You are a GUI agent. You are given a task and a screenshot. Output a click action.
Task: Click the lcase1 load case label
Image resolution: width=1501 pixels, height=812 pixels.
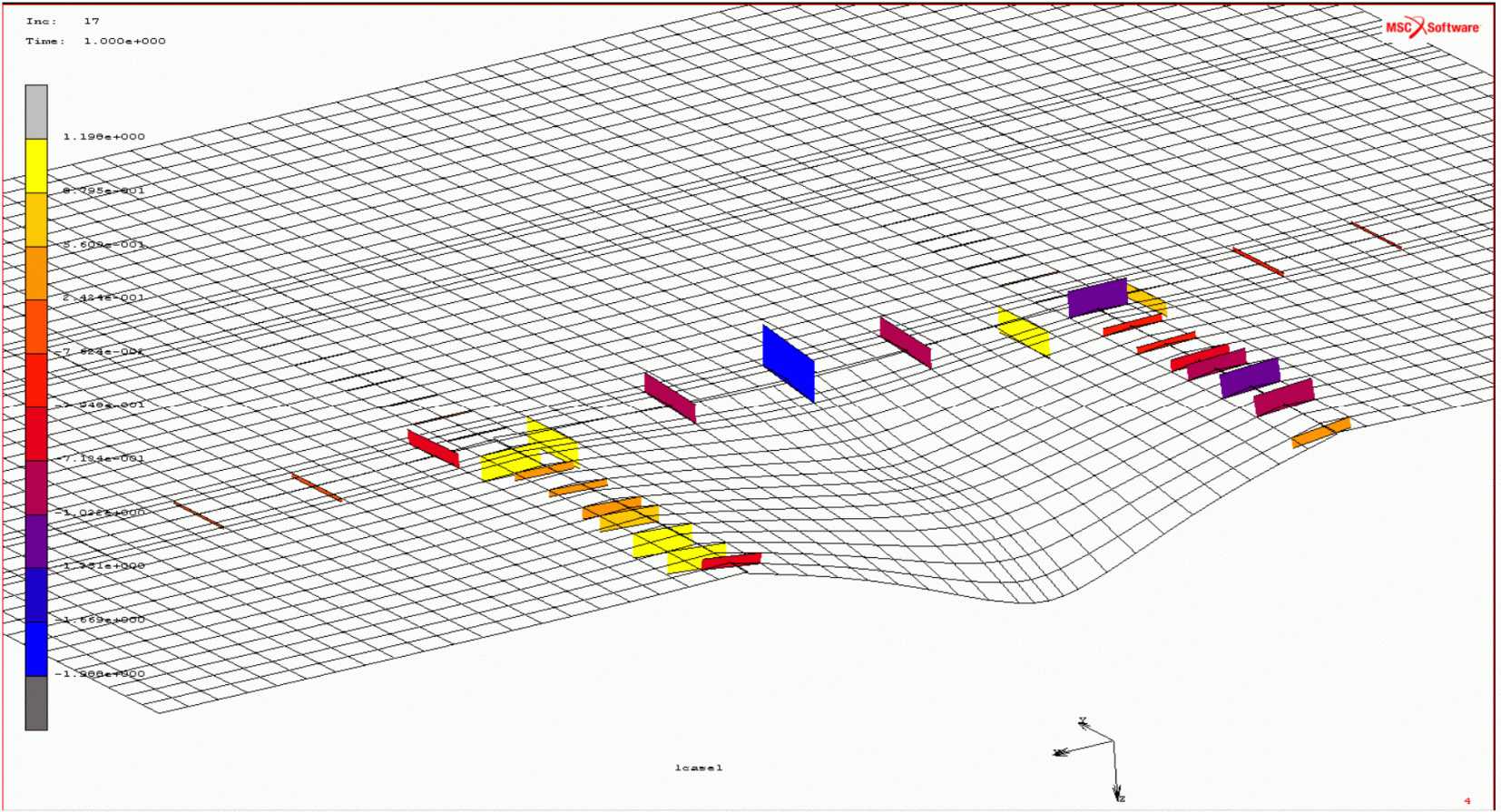pyautogui.click(x=698, y=768)
